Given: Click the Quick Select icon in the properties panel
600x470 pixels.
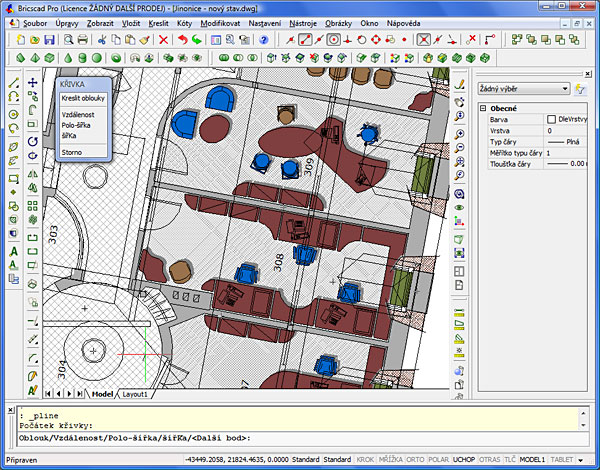Looking at the screenshot, I should click(579, 88).
